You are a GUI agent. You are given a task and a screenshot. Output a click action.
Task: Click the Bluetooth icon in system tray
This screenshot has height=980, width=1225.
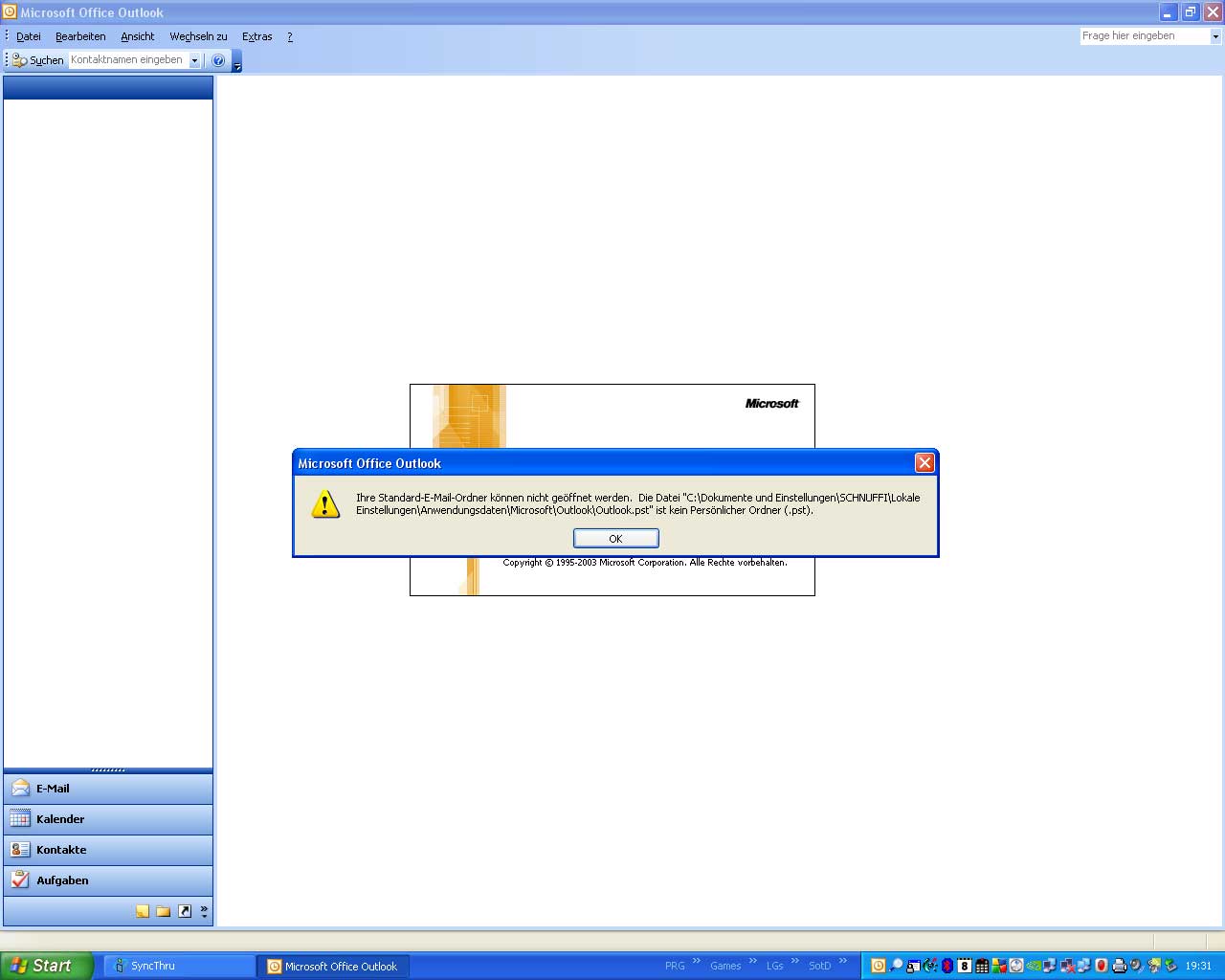pyautogui.click(x=947, y=966)
